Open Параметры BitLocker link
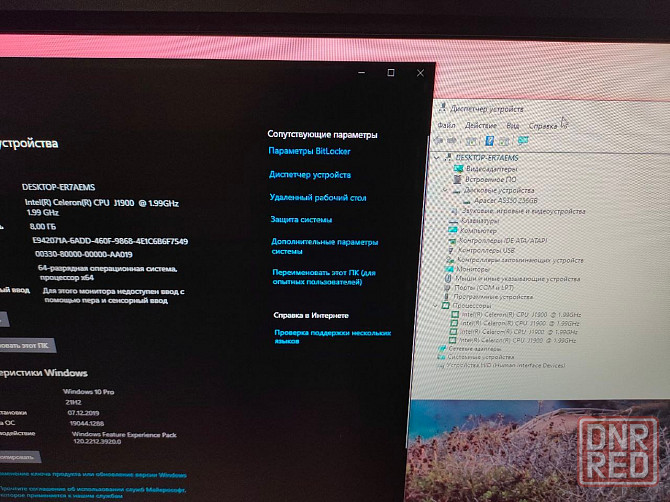Viewport: 670px width, 502px height. click(x=309, y=151)
